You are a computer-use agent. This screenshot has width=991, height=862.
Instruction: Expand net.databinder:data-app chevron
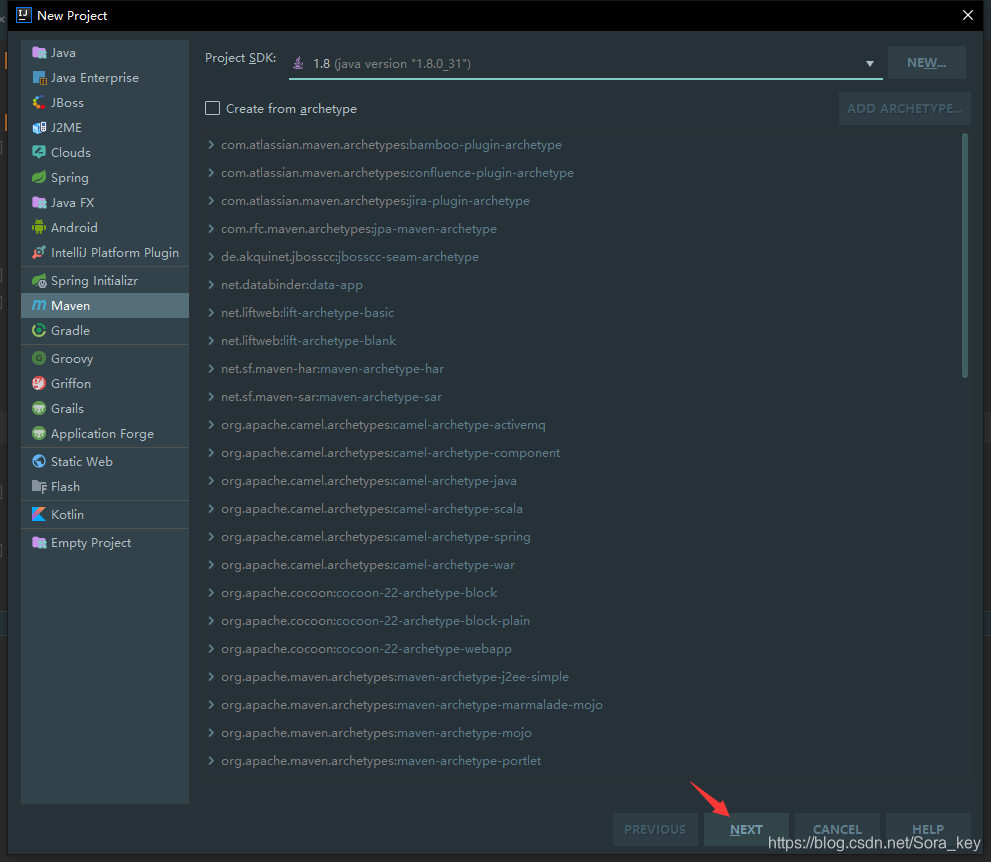[x=211, y=284]
